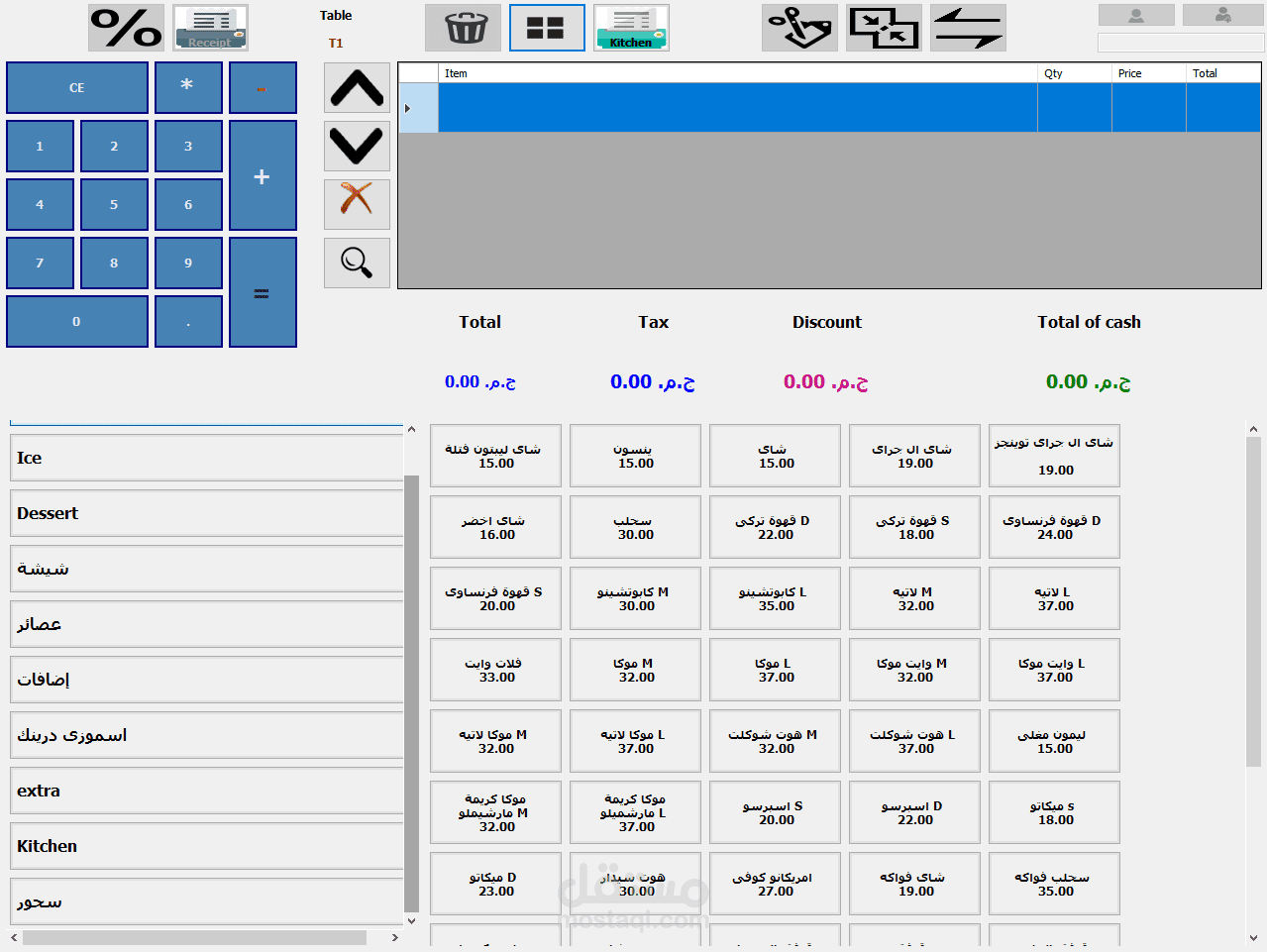
Task: Click the scissors price tag icon
Action: 799,28
